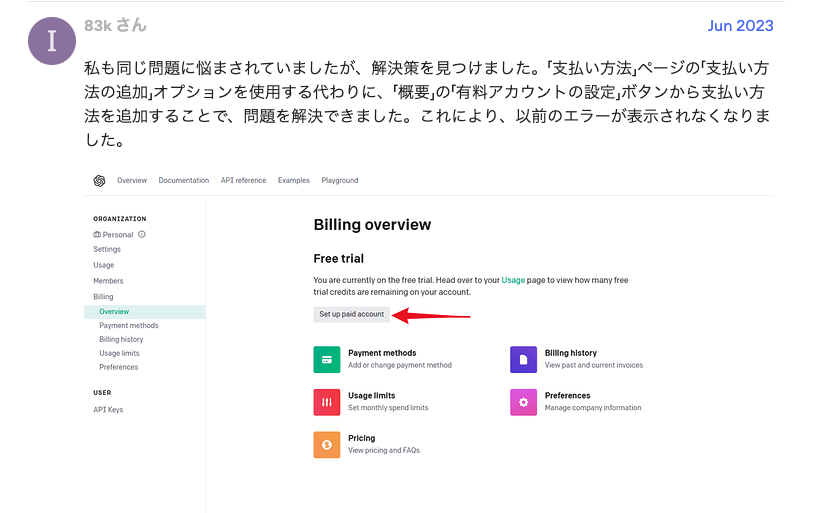Screen dimensions: 823x513
Task: Open Preferences sidebar sub-item
Action: coord(119,367)
